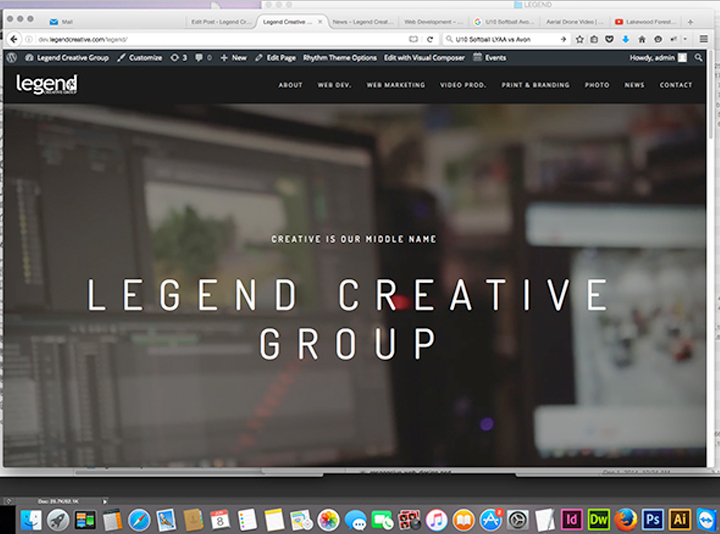Switch to the Lakewood Forest YouTube tab

(x=646, y=22)
